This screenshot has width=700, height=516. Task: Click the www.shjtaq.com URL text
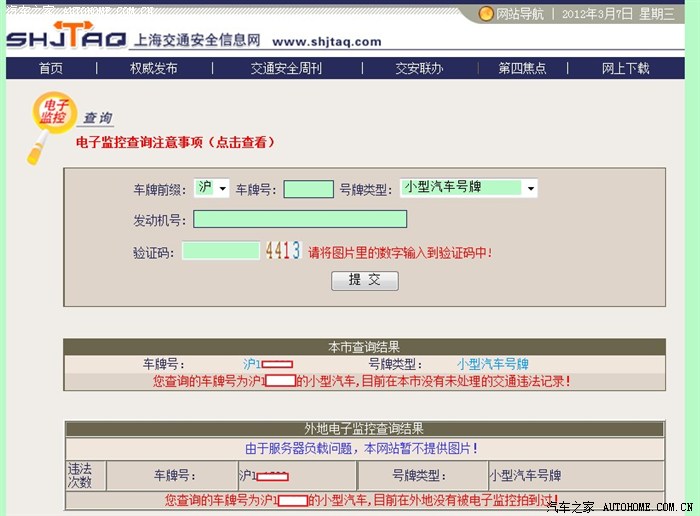pyautogui.click(x=327, y=42)
